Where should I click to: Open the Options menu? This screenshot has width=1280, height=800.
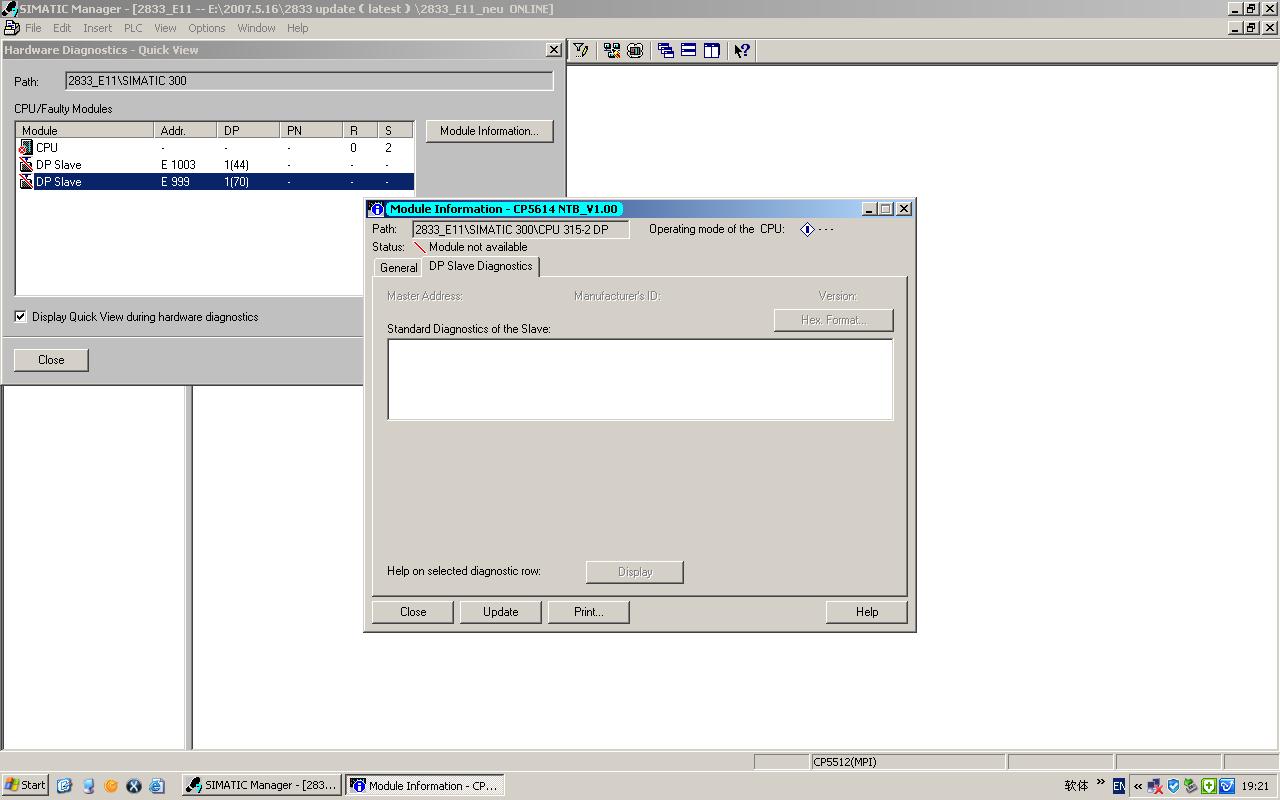point(206,28)
